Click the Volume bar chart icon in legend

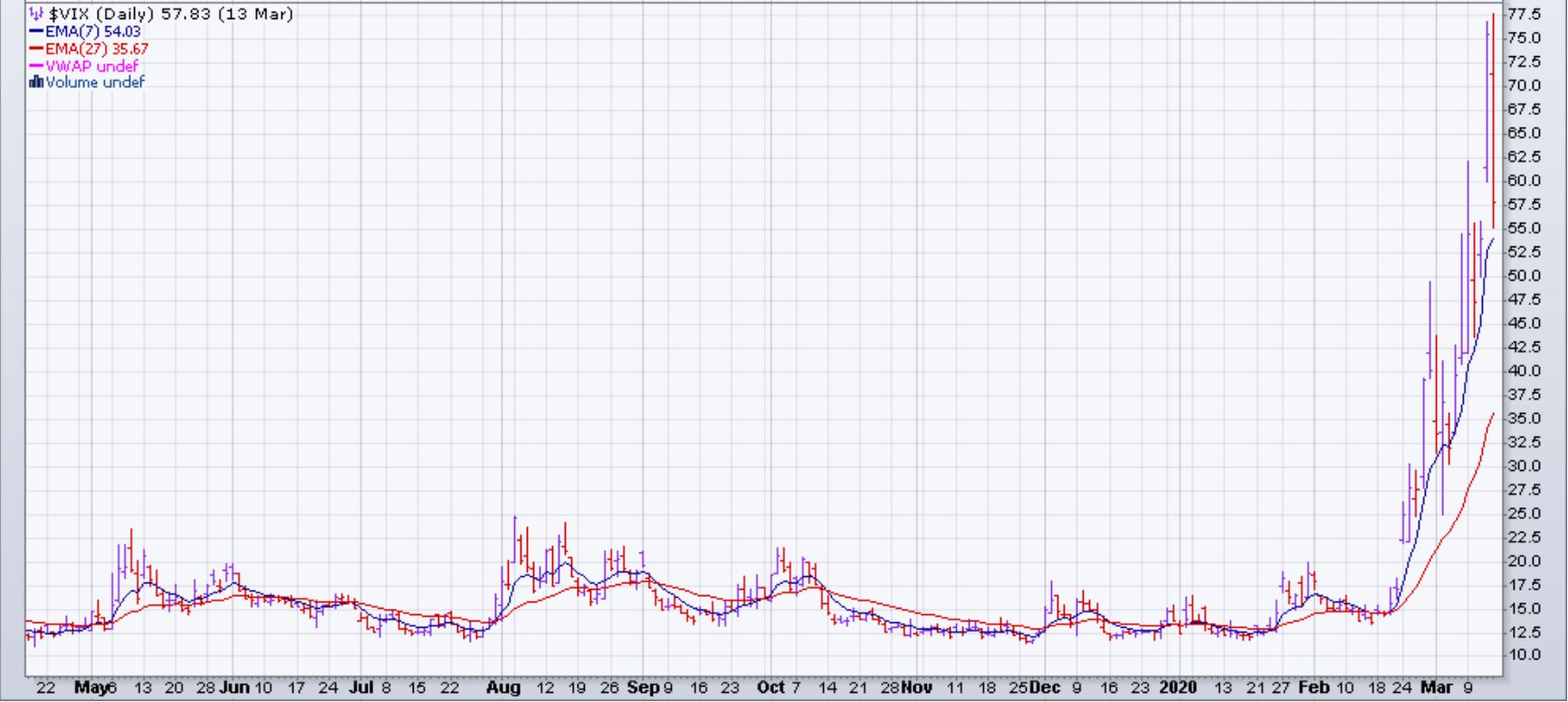click(x=36, y=82)
